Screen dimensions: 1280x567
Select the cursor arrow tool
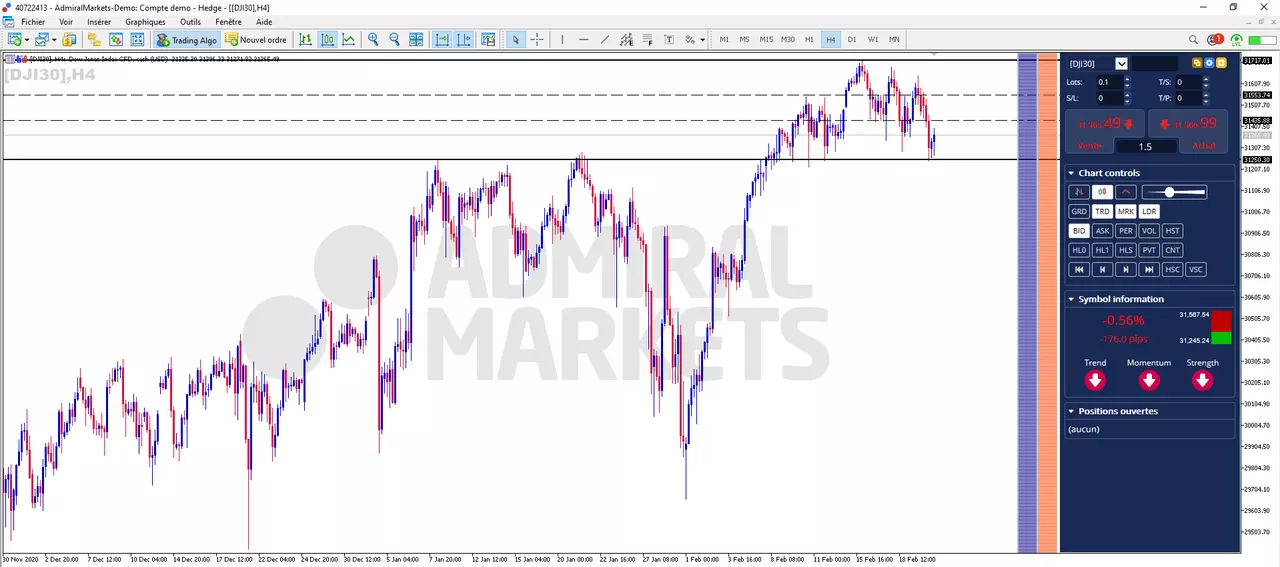516,40
